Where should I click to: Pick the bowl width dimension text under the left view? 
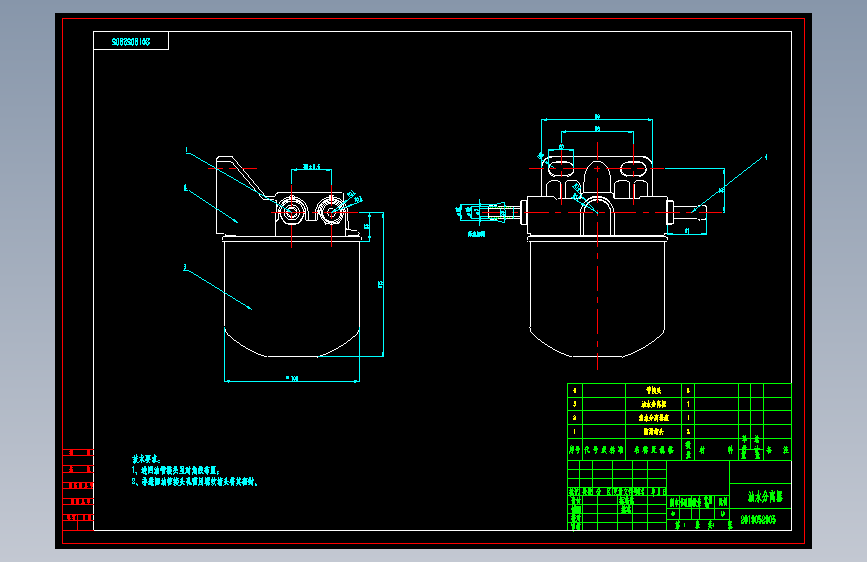point(292,378)
